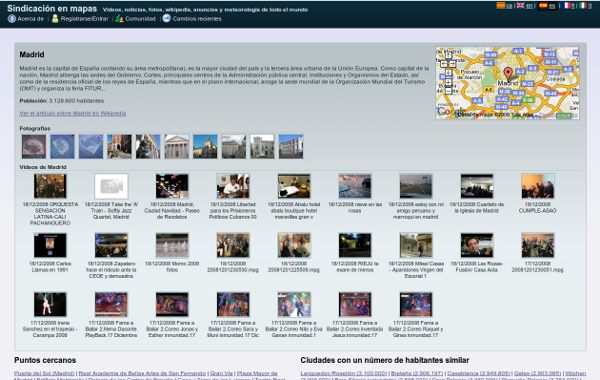Open the Gran Vía nearby point link
Screen dimensions: 600x380
221,373
